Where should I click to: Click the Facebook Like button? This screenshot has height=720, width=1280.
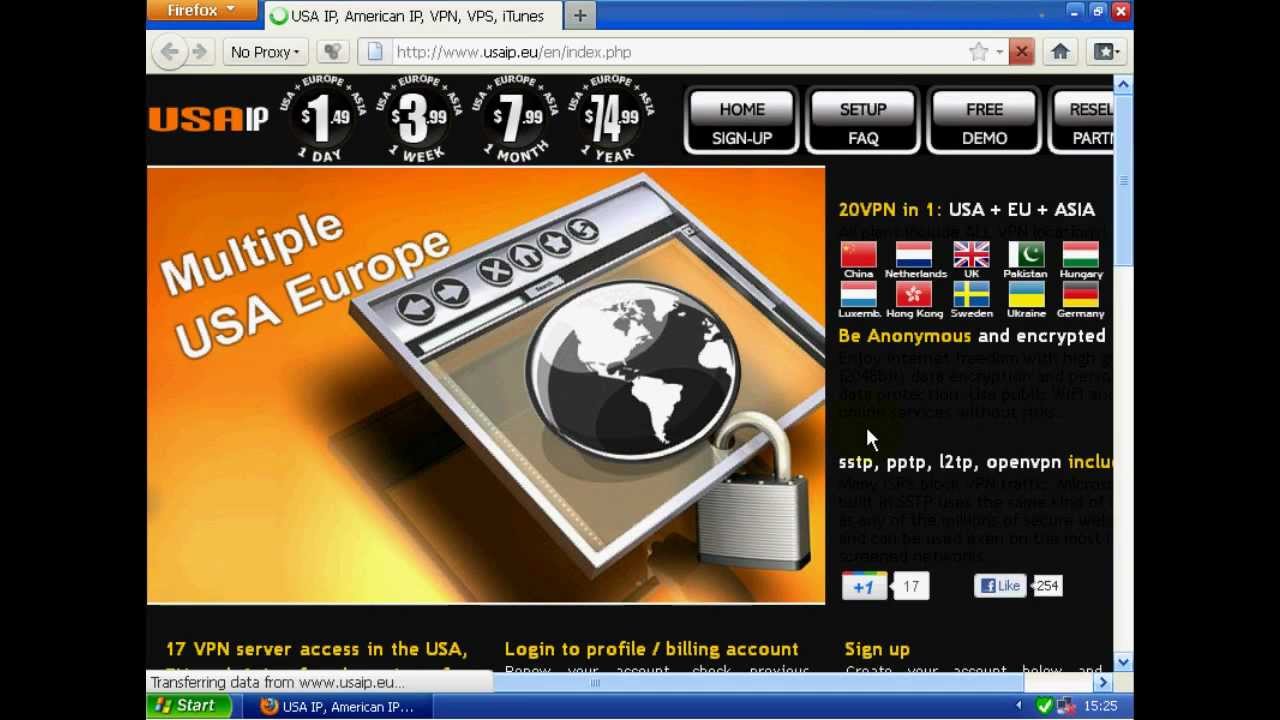coord(1001,586)
